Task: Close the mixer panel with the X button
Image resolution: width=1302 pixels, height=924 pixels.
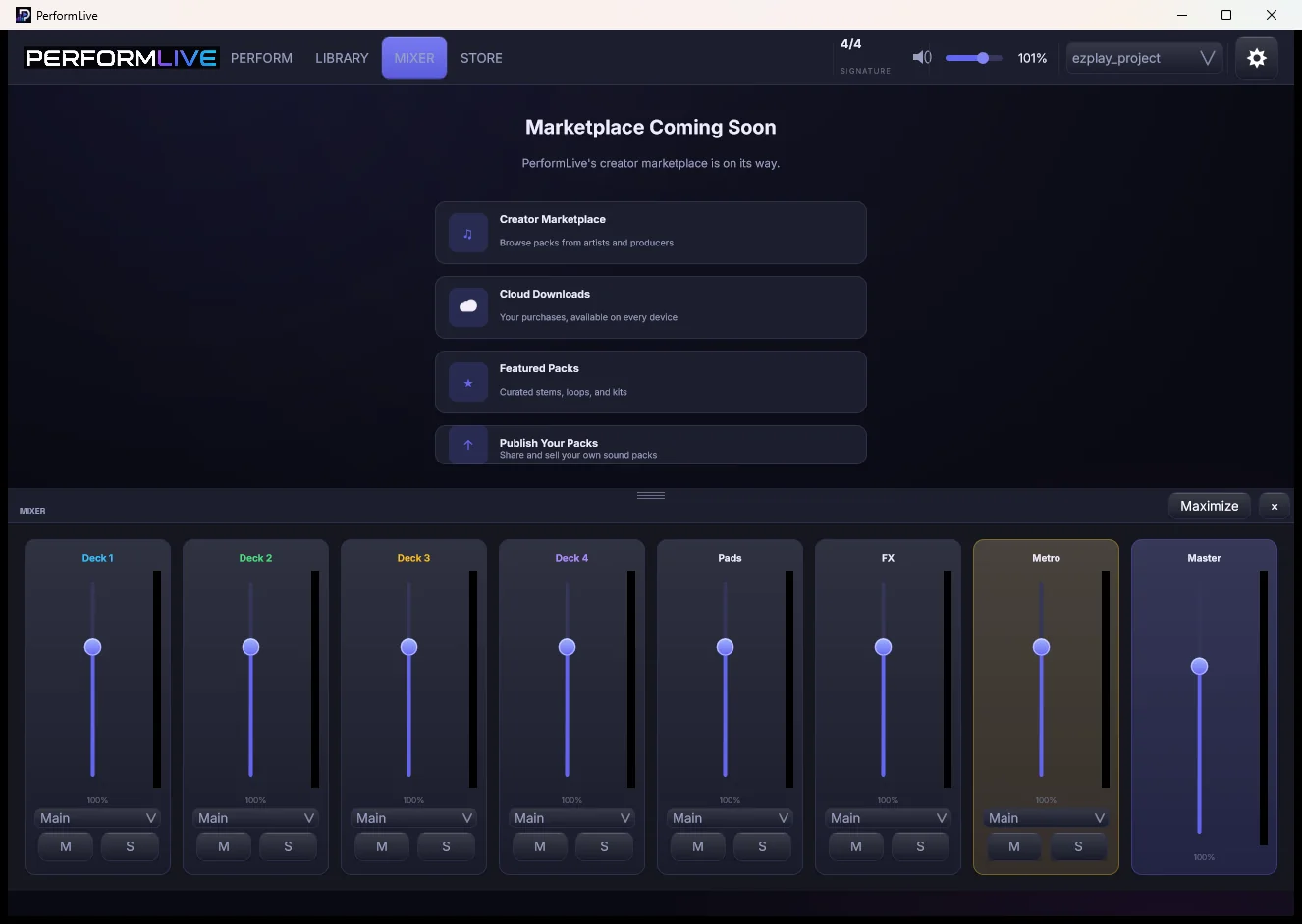Action: [1275, 507]
